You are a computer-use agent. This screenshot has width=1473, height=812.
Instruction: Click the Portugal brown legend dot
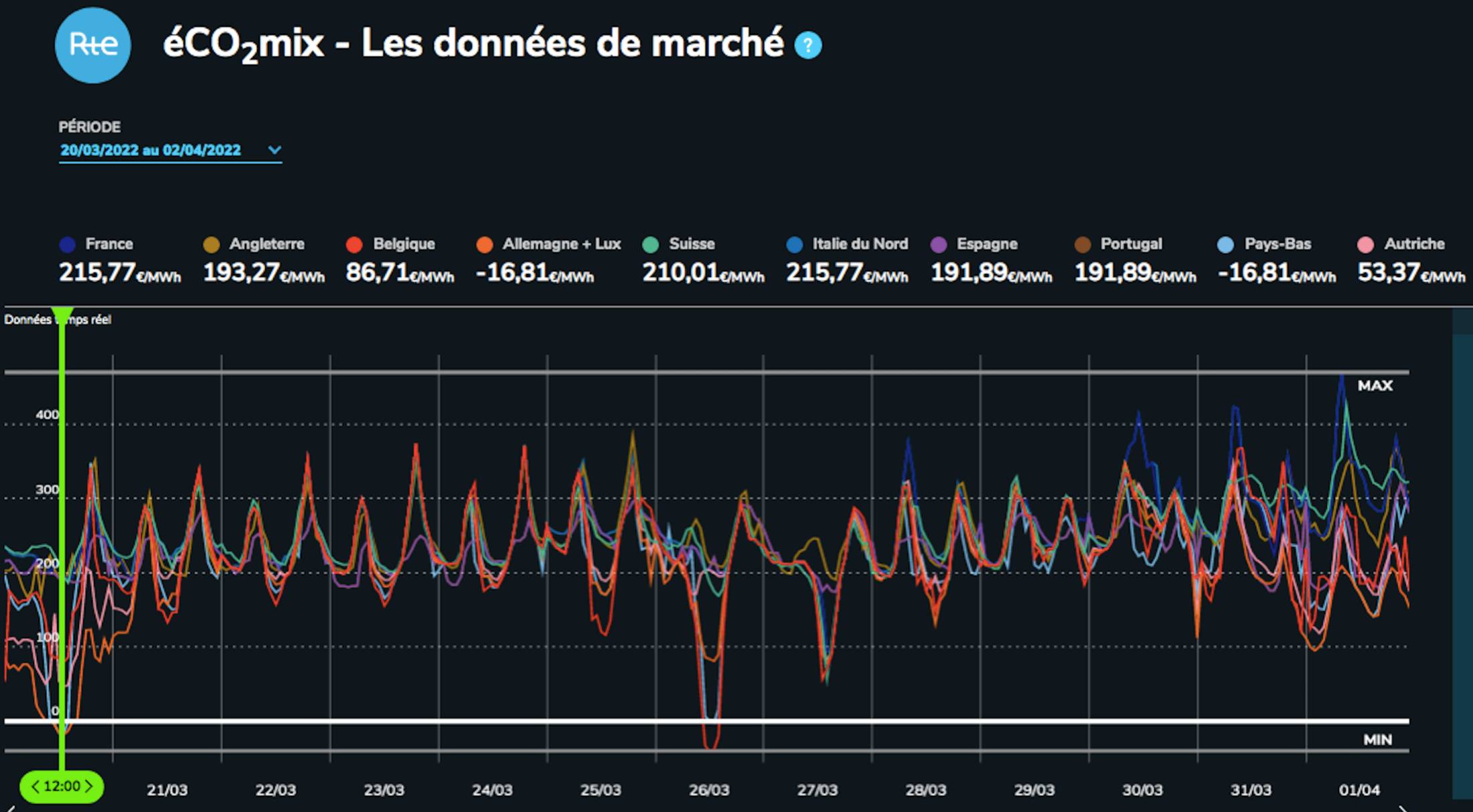tap(1082, 244)
